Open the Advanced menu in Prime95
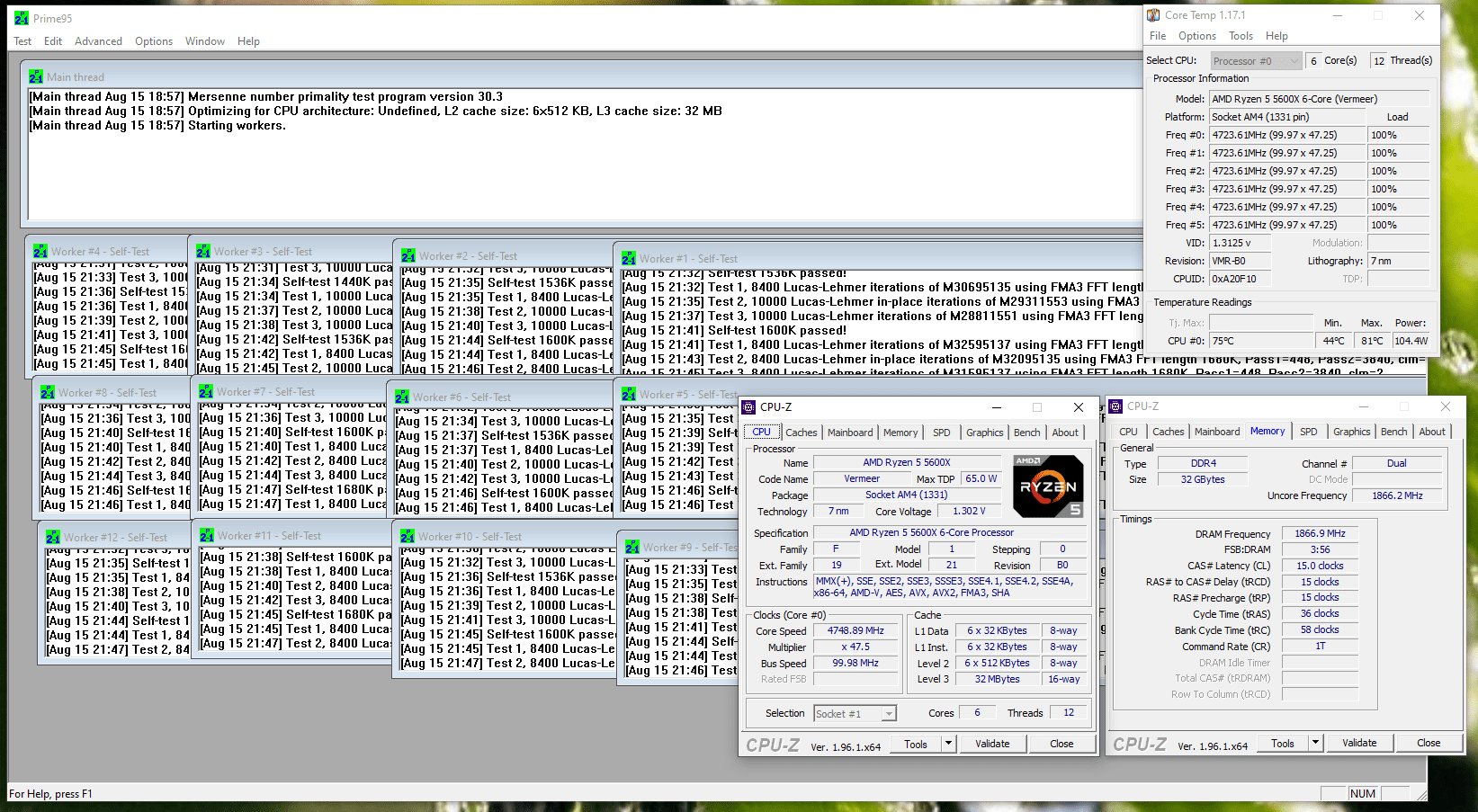 coord(98,41)
